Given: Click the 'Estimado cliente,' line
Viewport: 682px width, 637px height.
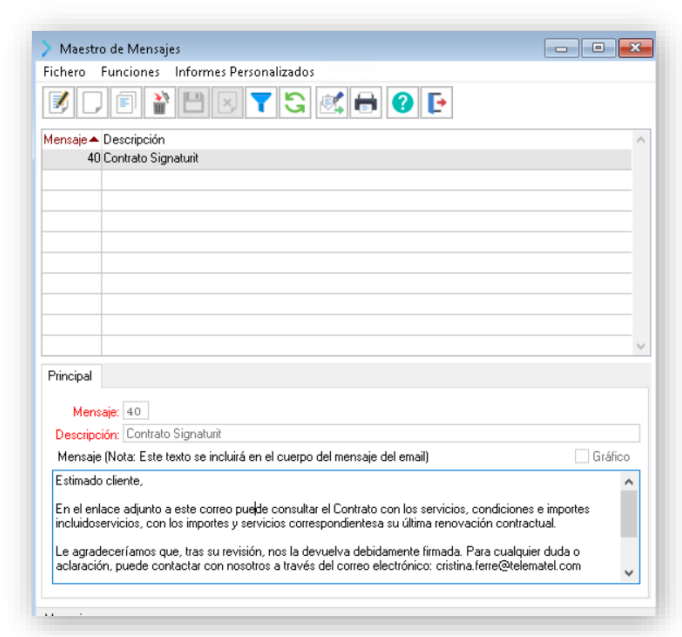Looking at the screenshot, I should coord(99,481).
